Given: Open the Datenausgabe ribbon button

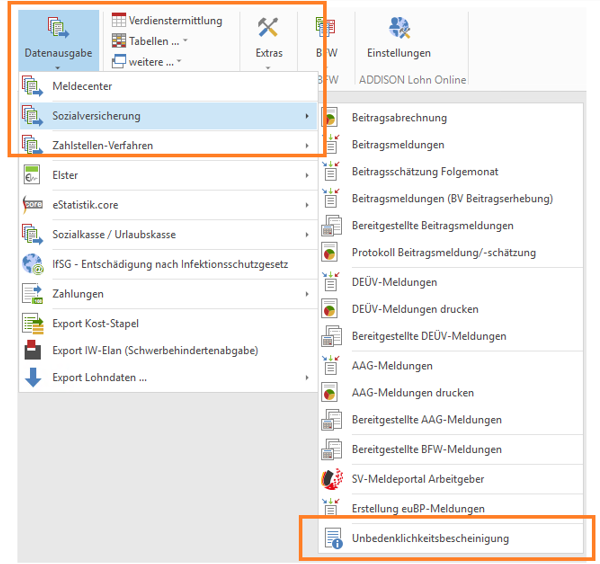Looking at the screenshot, I should [59, 40].
